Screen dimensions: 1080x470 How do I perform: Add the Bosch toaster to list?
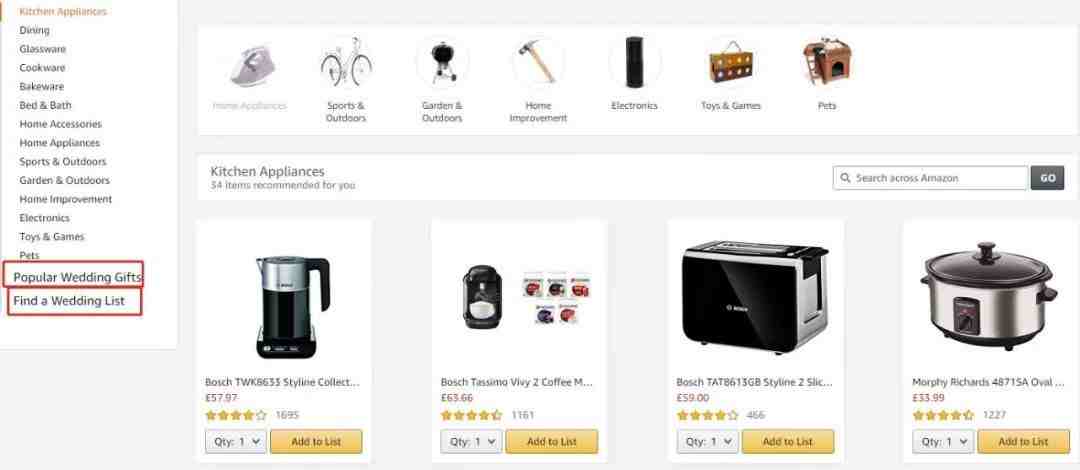tap(788, 442)
